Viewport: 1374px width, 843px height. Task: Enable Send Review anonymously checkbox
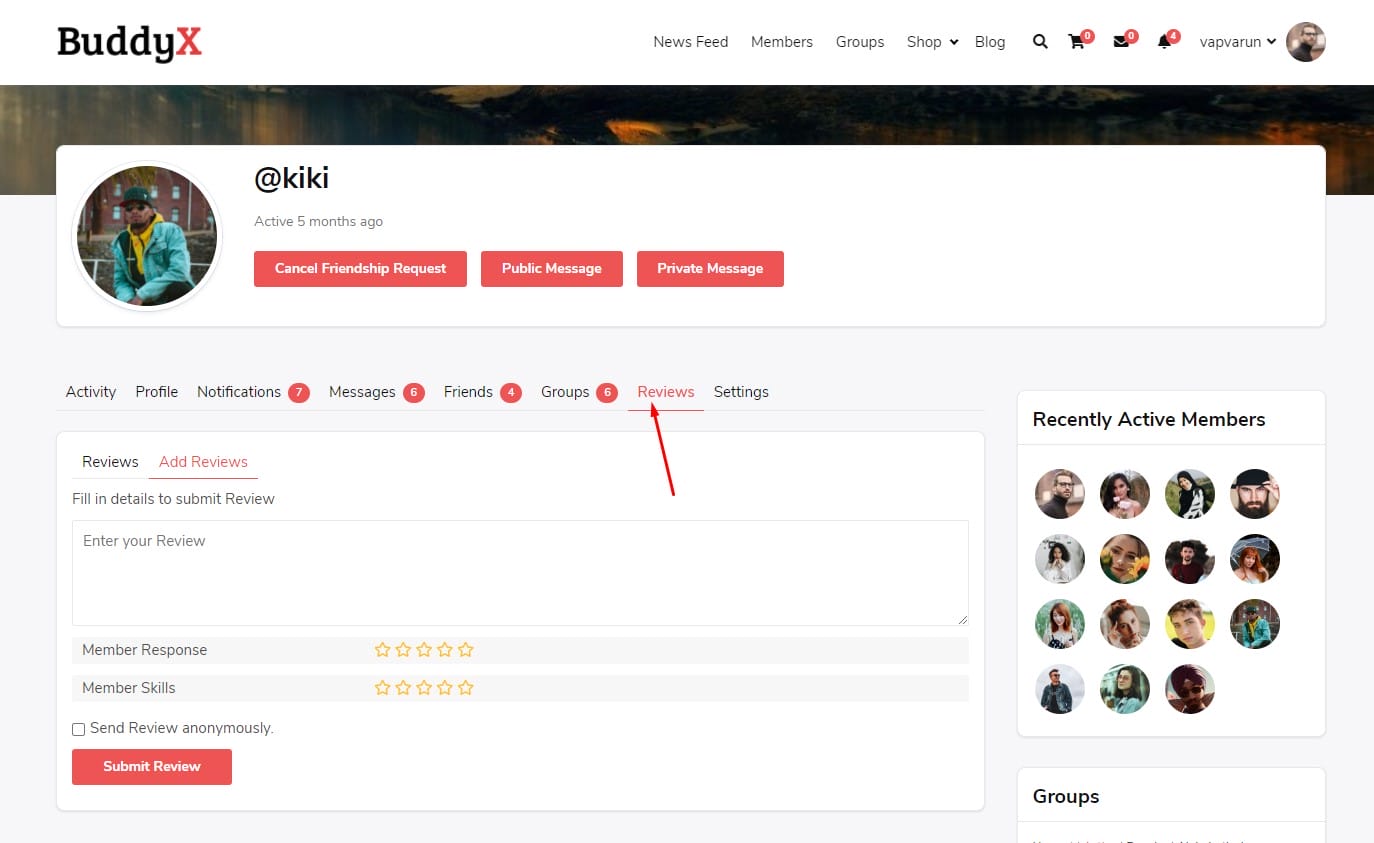(79, 730)
